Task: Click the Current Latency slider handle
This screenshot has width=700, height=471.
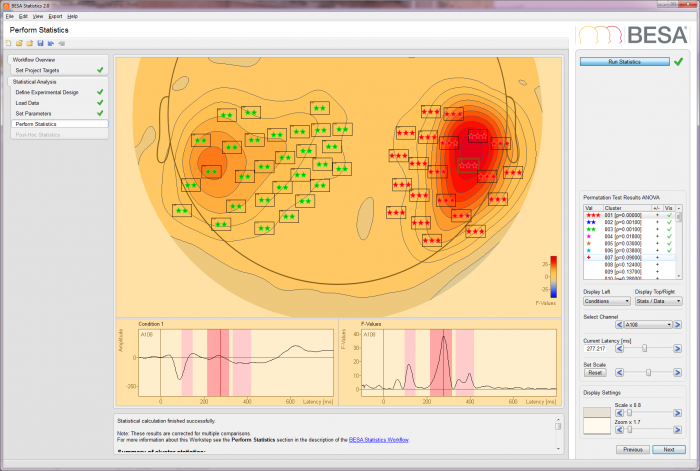Action: pos(644,348)
